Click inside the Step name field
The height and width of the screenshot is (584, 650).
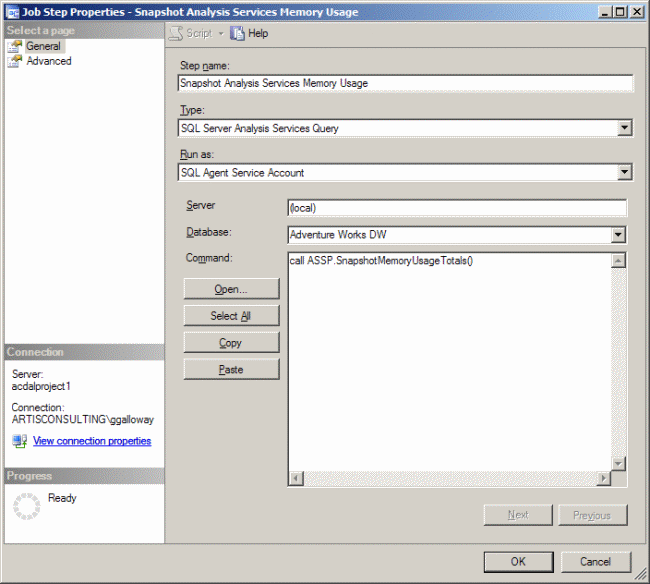click(405, 84)
